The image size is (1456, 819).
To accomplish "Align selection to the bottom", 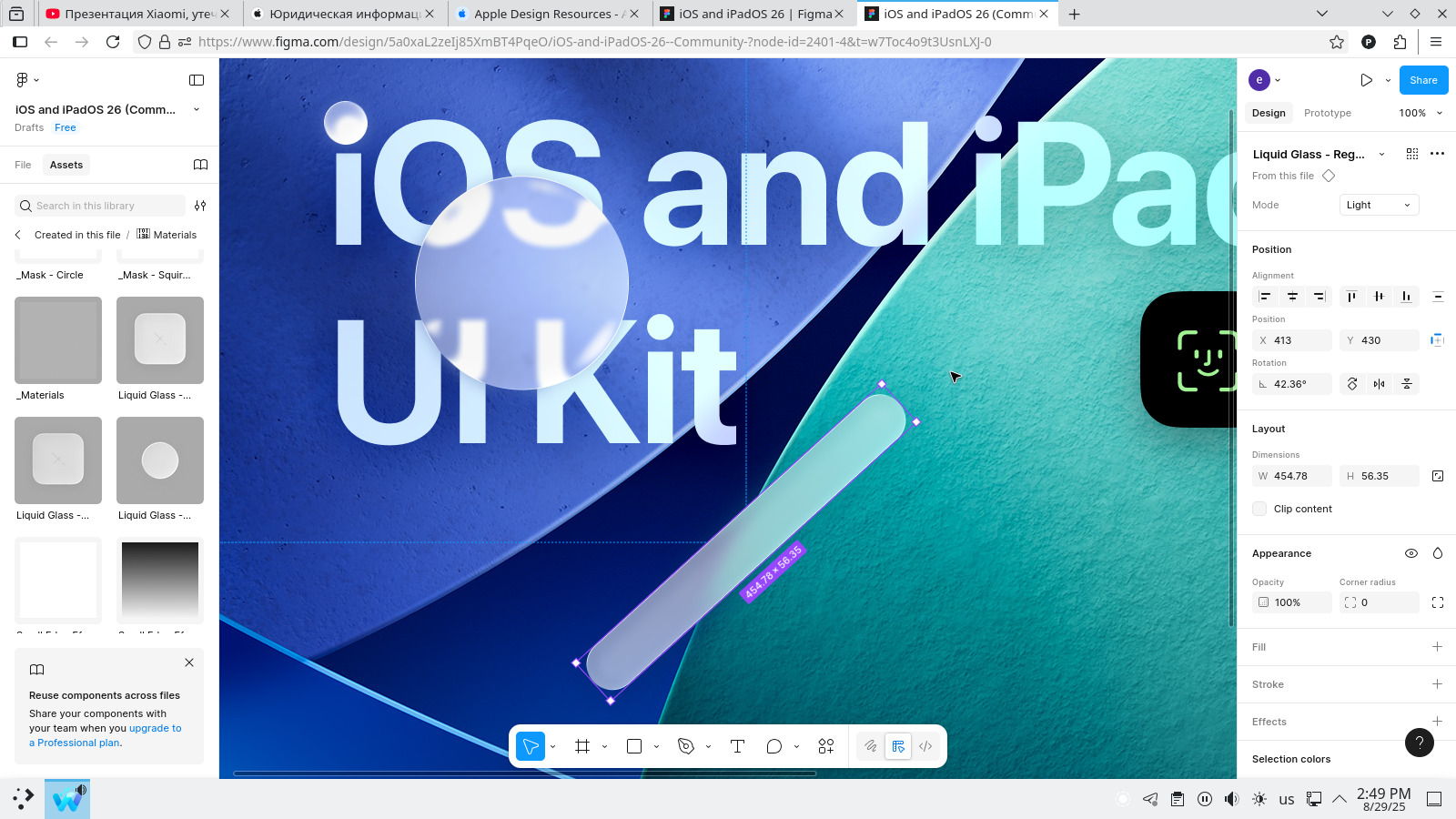I will (x=1407, y=297).
